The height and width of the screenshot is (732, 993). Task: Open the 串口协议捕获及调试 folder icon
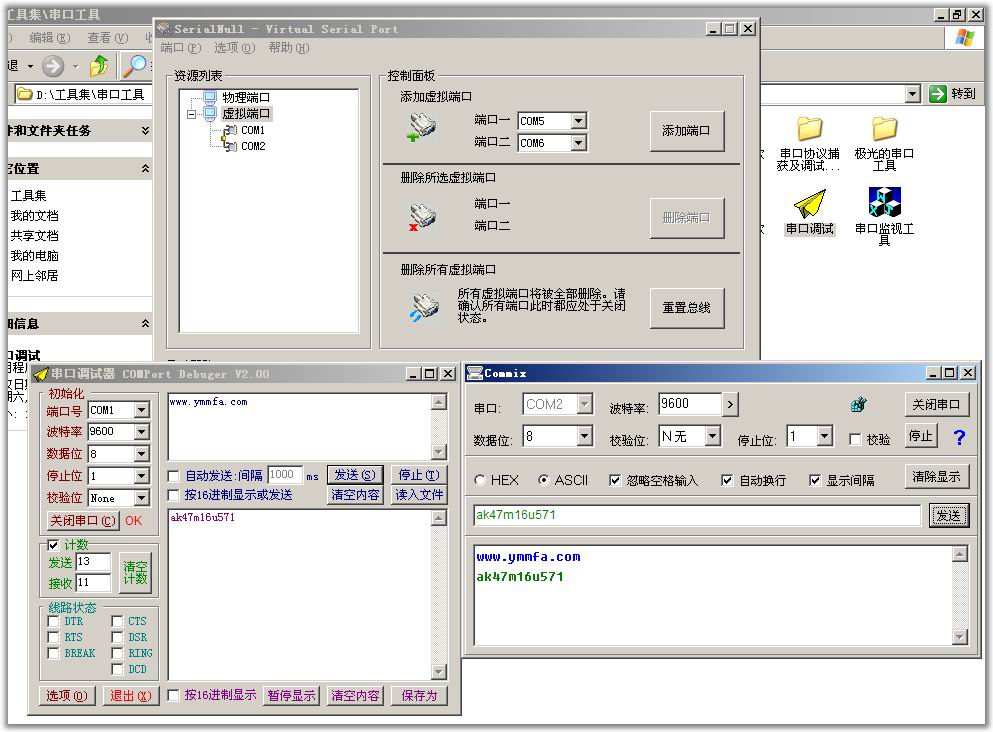point(809,129)
